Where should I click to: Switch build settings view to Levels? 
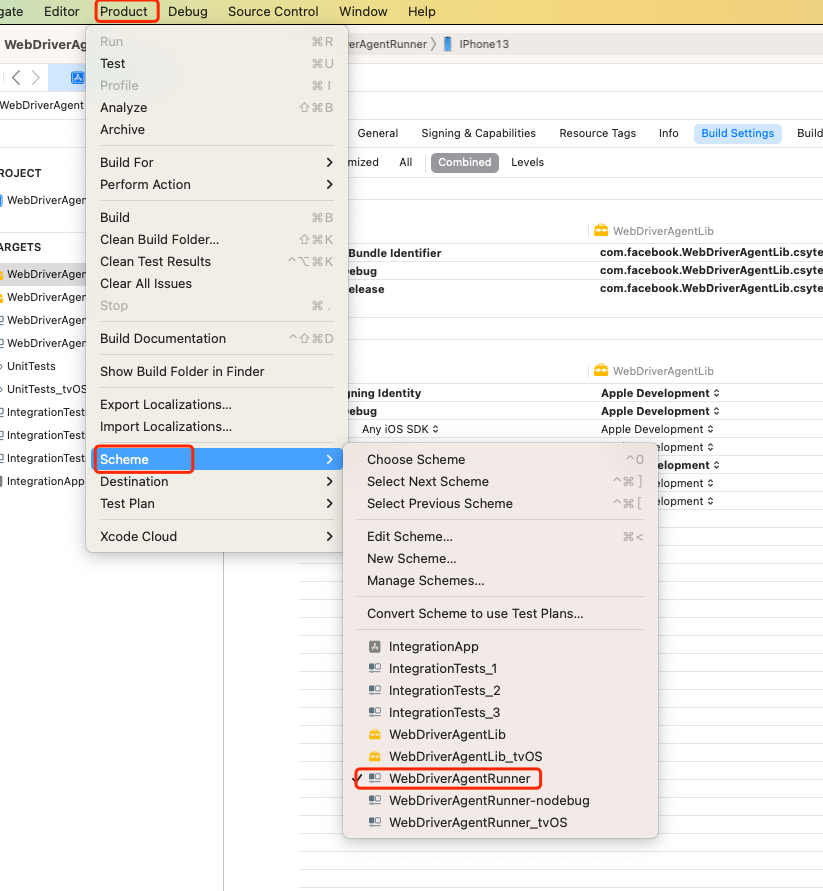pyautogui.click(x=527, y=162)
